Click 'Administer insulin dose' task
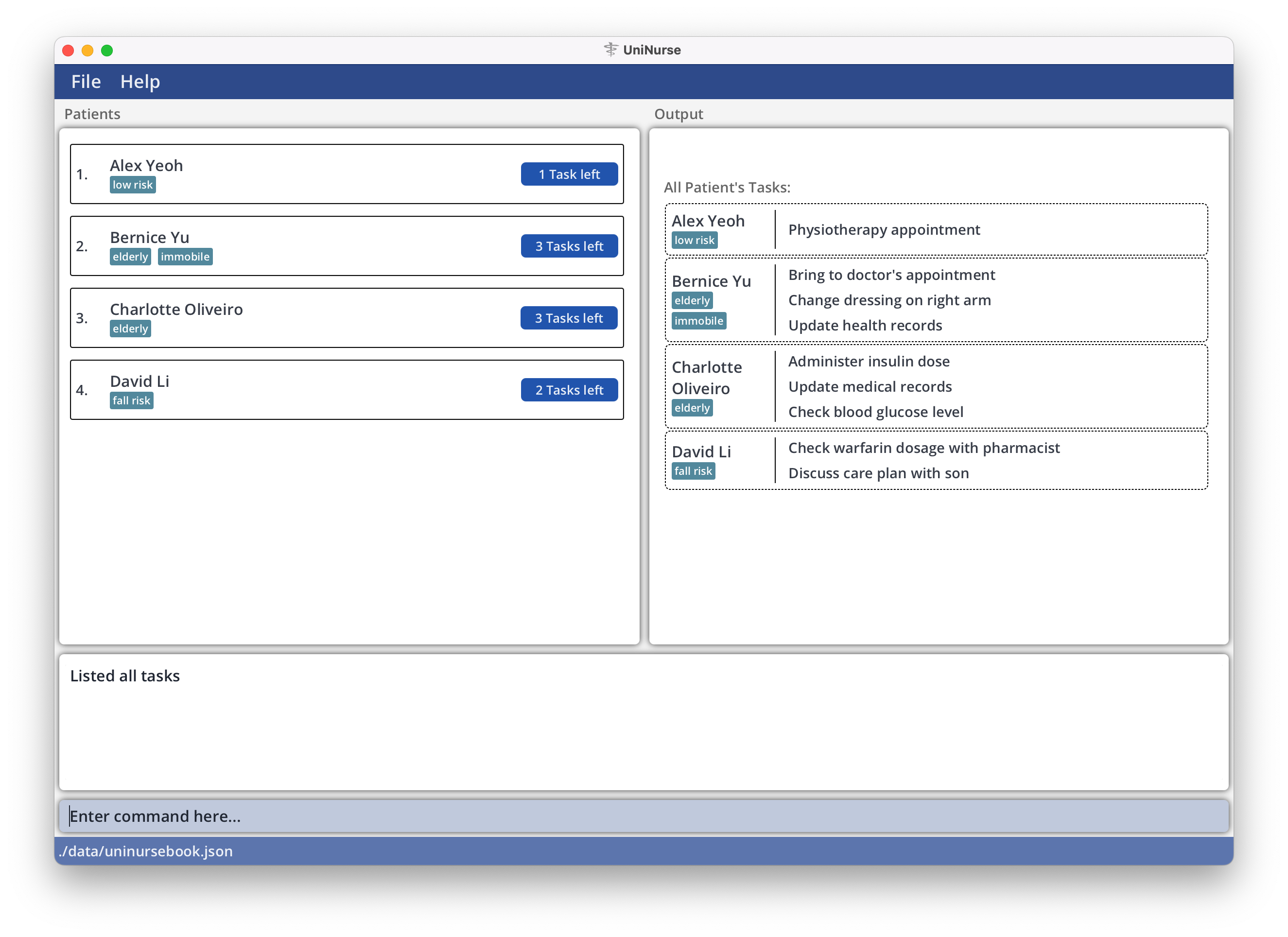This screenshot has height=937, width=1288. coord(869,362)
